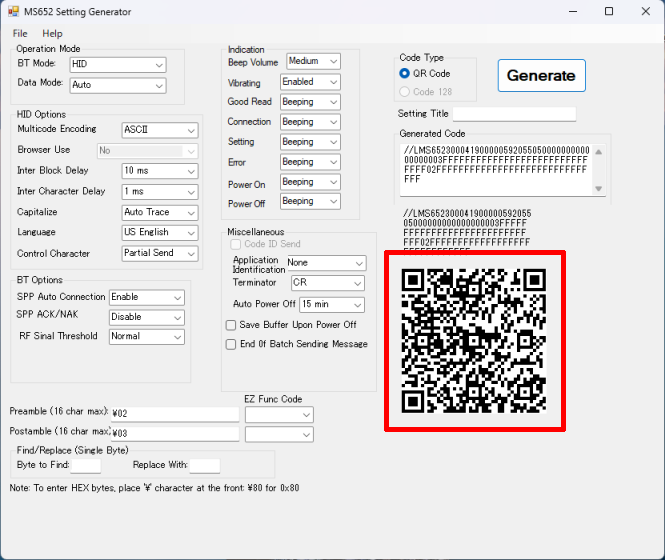Click the generated QR code image
Viewport: 665px width, 560px height.
click(x=475, y=341)
